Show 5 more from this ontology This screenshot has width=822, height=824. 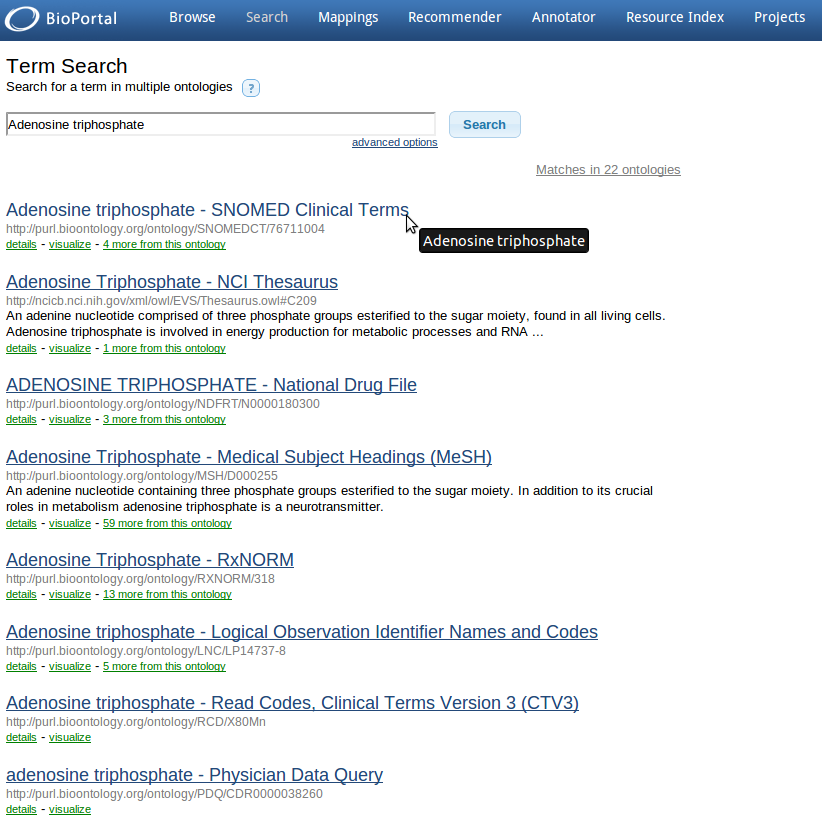(x=165, y=666)
